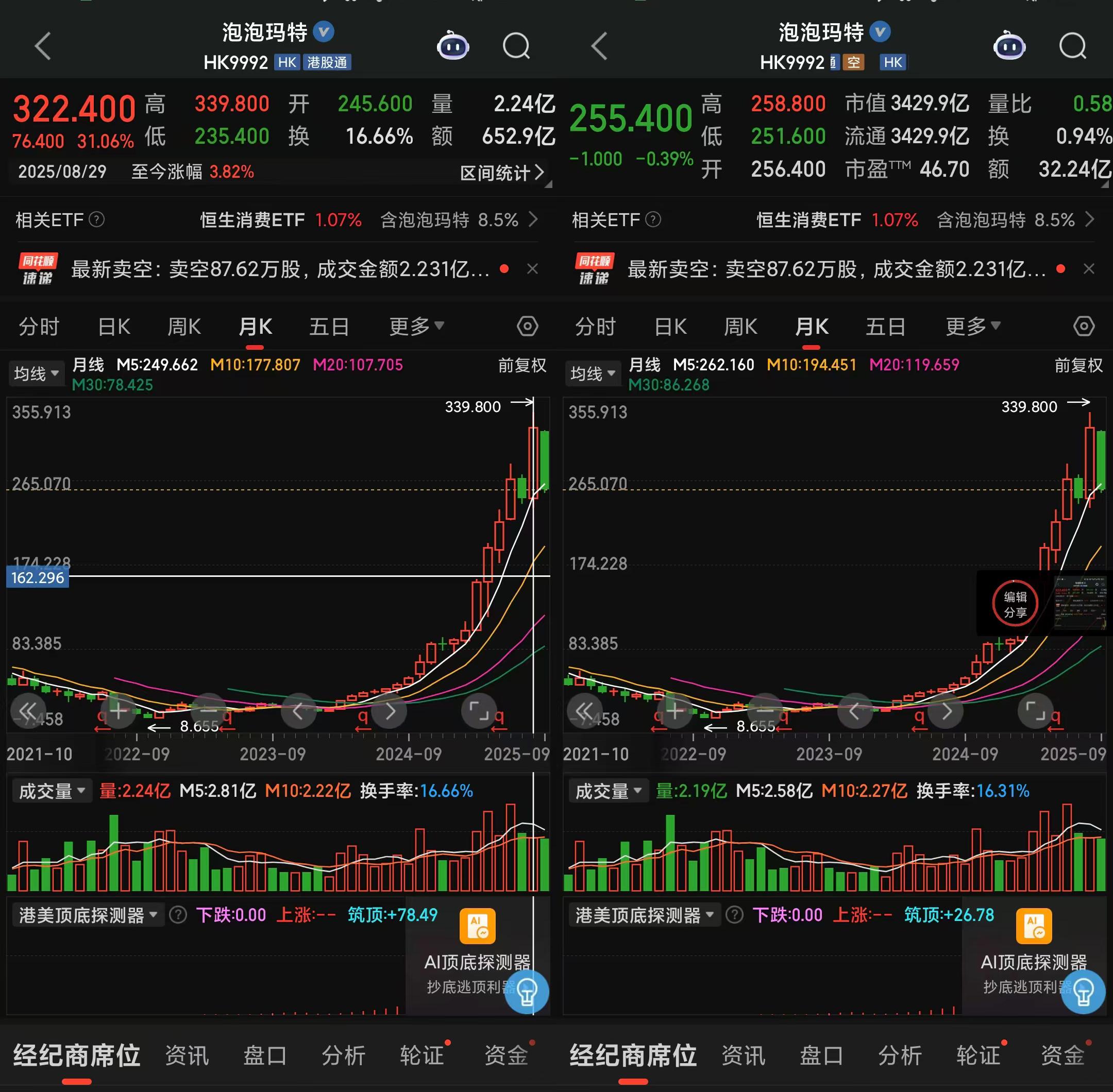
Task: Open related ETF chevron, left panel
Action: click(533, 219)
